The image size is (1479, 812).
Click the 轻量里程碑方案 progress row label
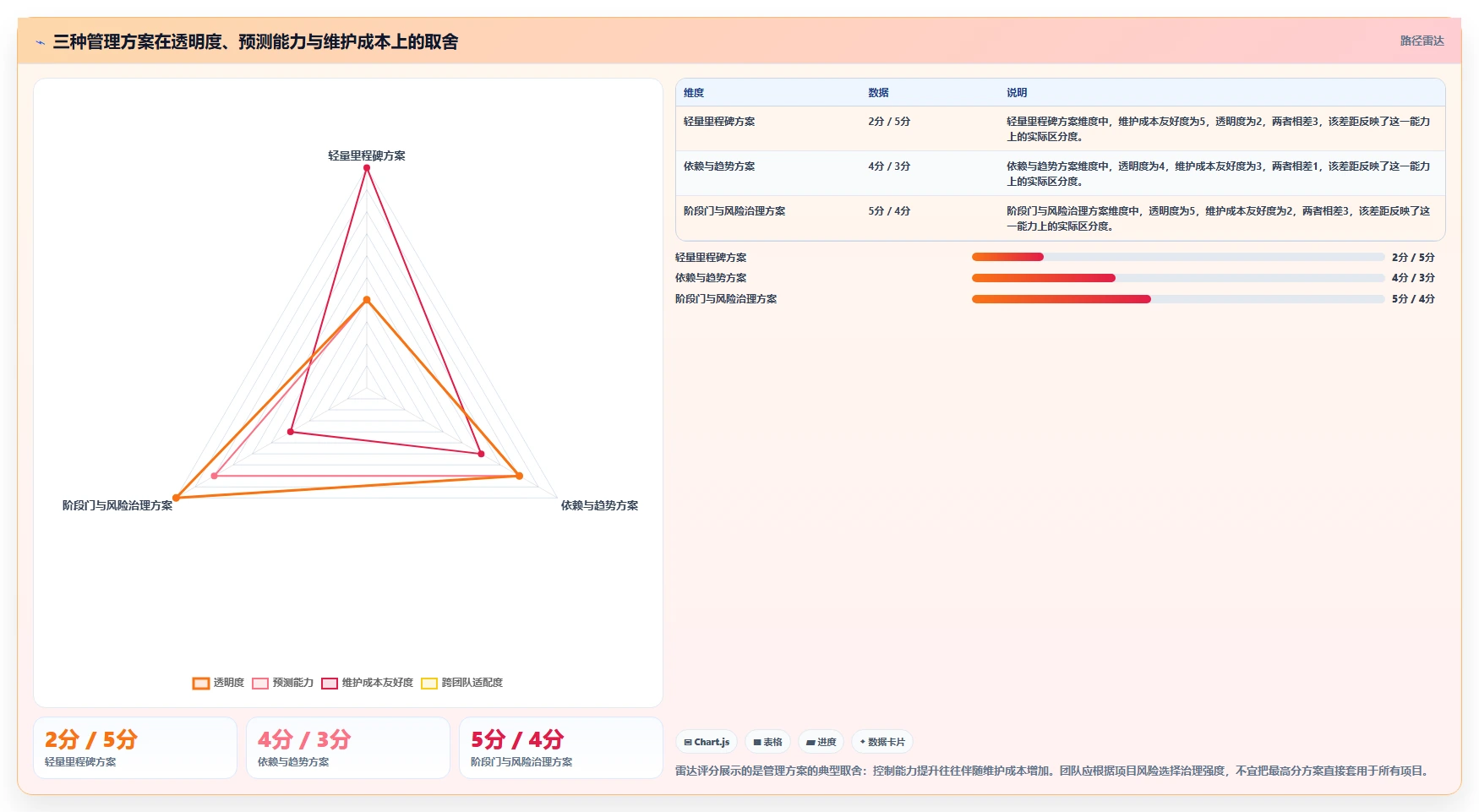coord(711,258)
